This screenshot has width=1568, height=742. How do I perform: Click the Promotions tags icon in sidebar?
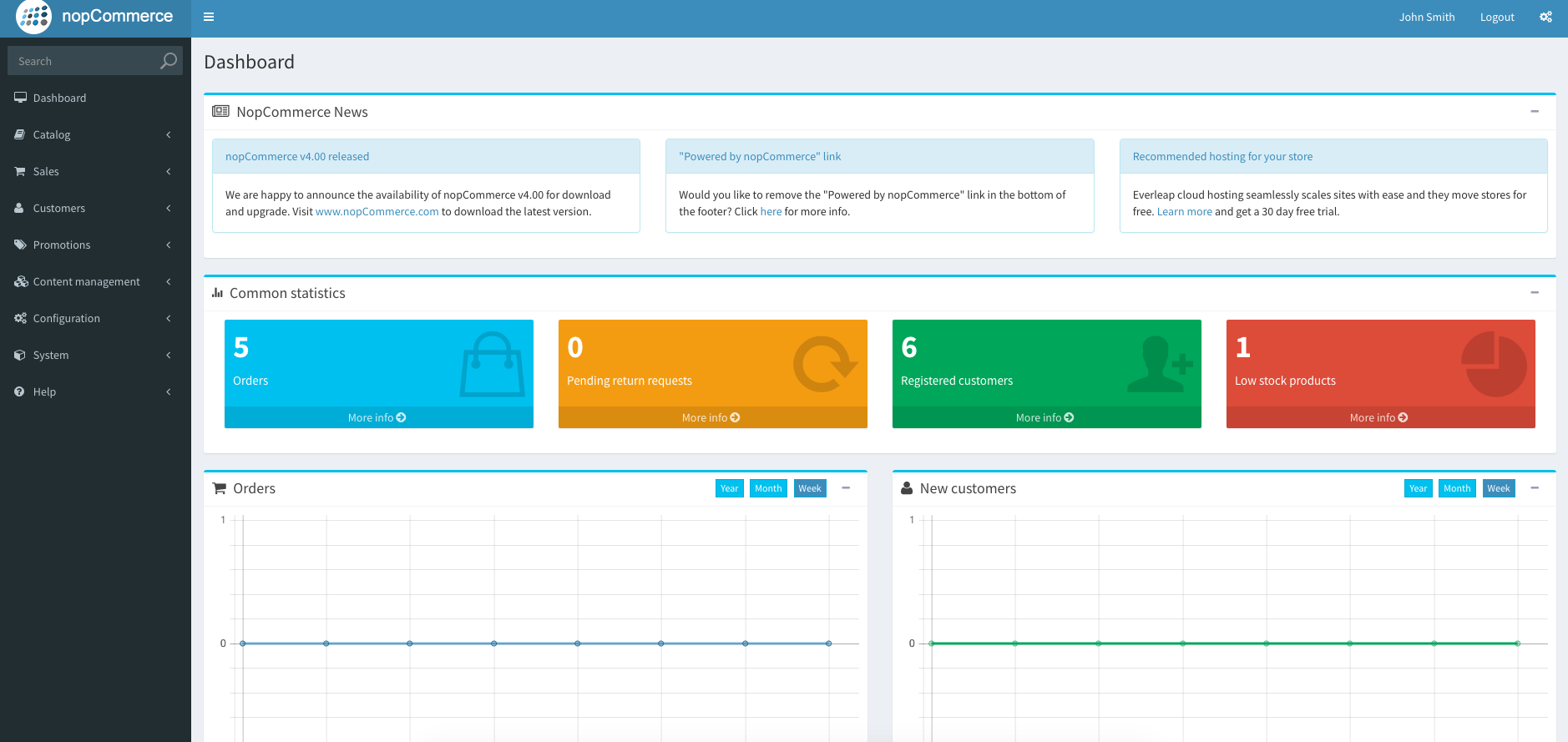pyautogui.click(x=20, y=245)
